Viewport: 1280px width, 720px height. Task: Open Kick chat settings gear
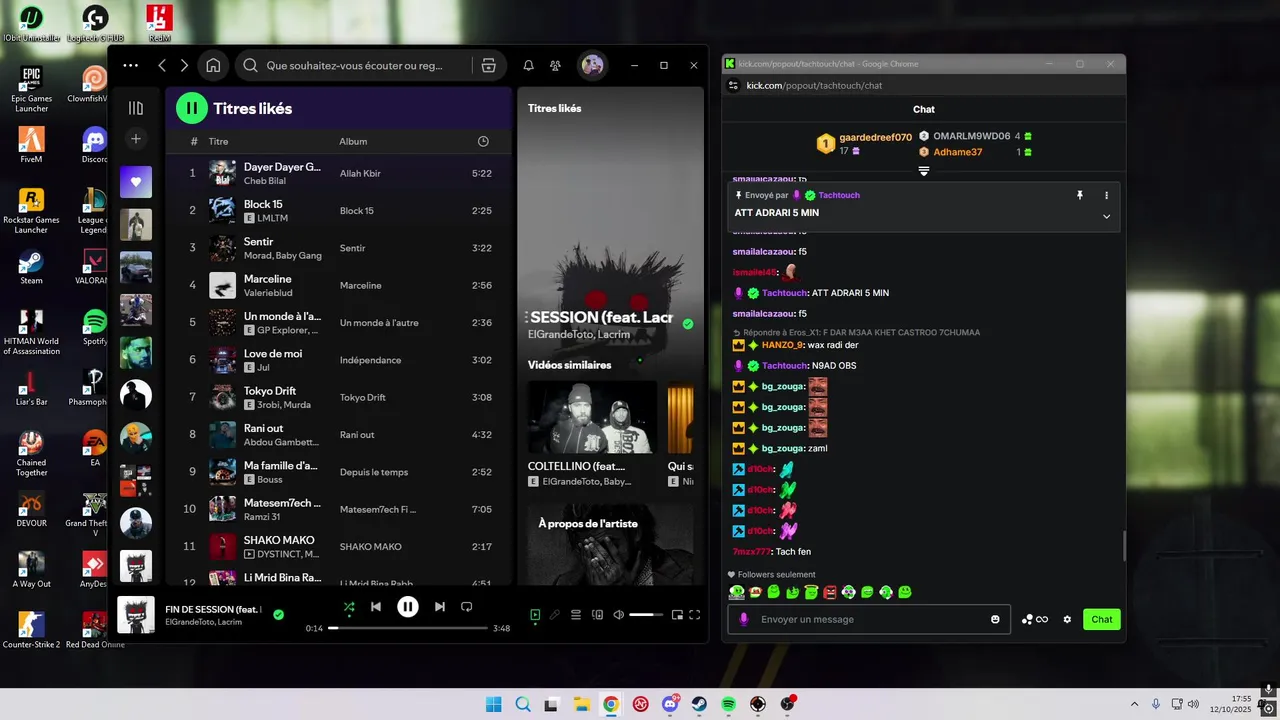point(1067,619)
